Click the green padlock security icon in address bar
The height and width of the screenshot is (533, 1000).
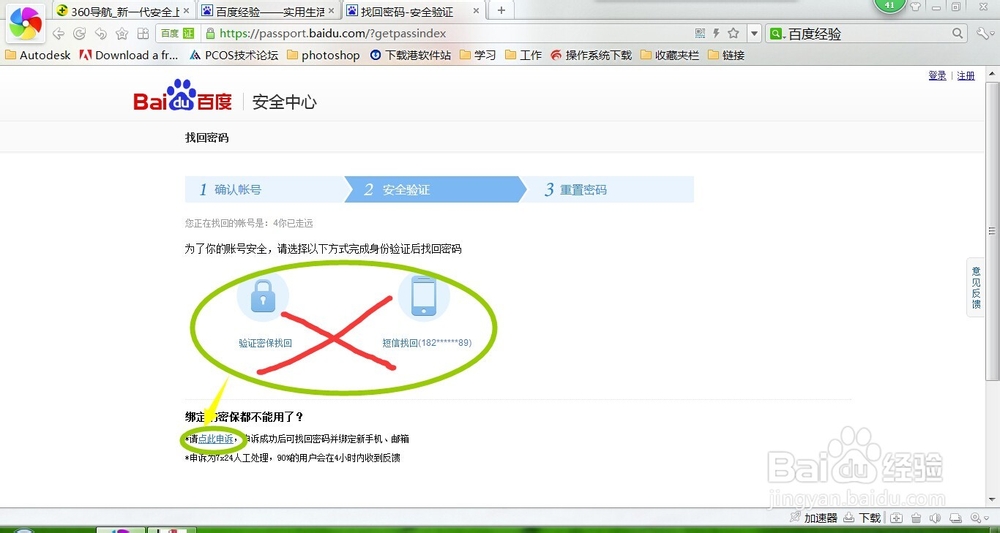click(209, 33)
